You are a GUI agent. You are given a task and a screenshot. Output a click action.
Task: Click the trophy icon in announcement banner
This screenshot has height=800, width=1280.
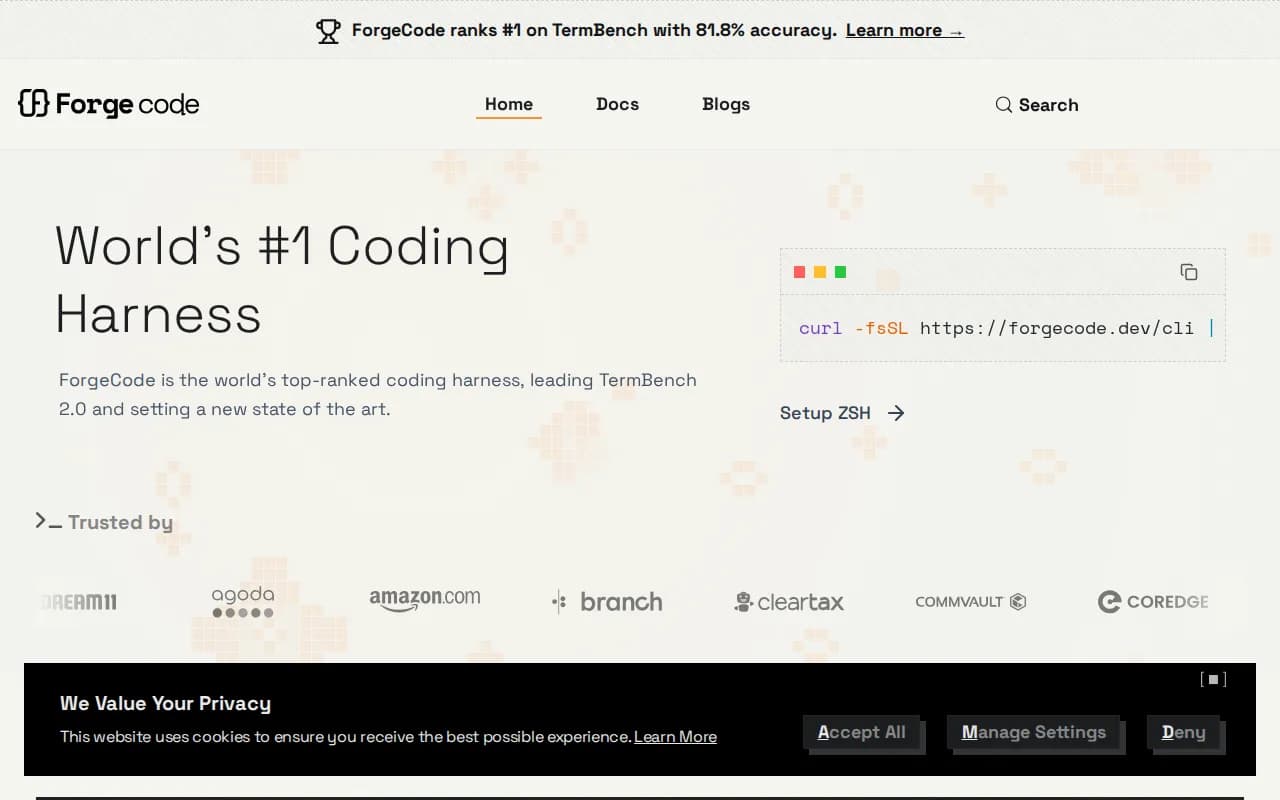[328, 31]
